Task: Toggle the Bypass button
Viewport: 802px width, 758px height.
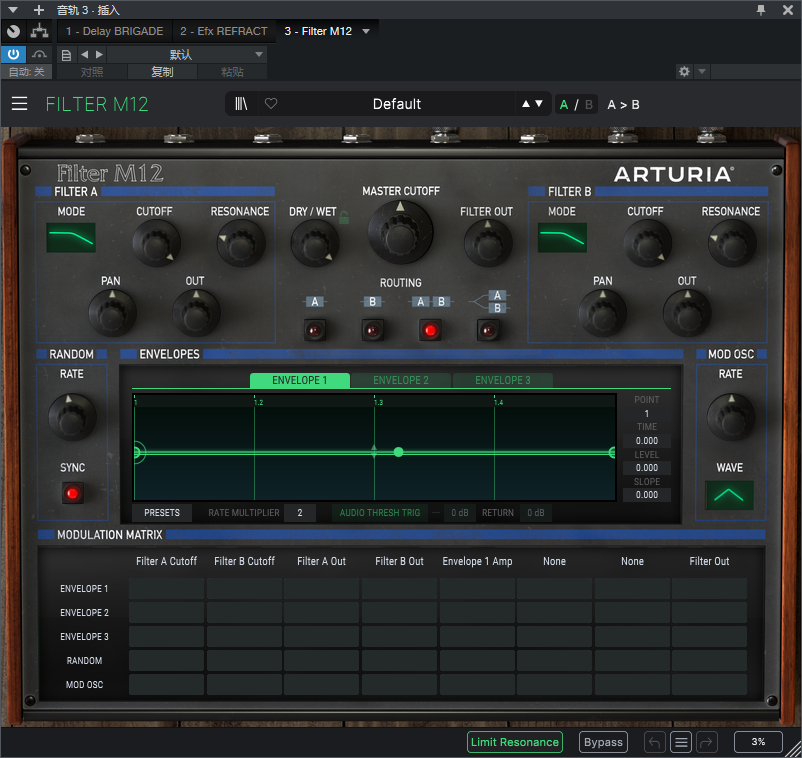Action: (603, 742)
